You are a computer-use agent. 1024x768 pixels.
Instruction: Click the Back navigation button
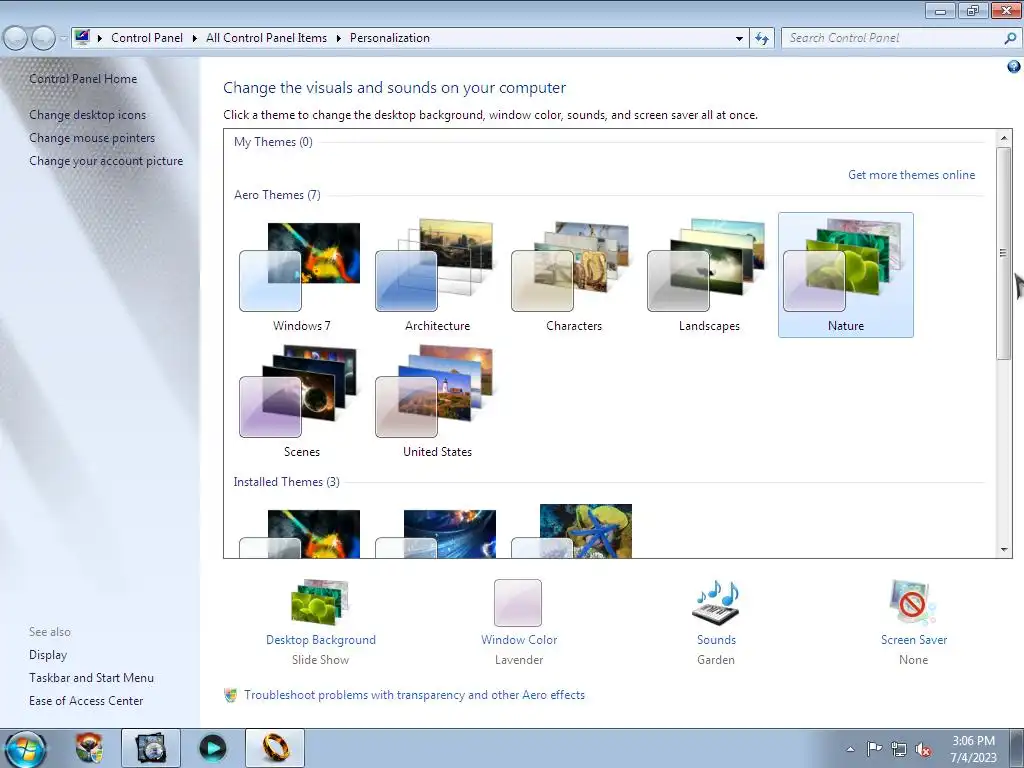[16, 38]
